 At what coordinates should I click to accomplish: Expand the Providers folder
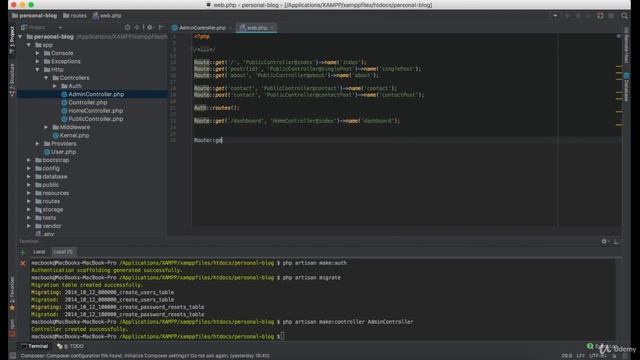pyautogui.click(x=37, y=144)
